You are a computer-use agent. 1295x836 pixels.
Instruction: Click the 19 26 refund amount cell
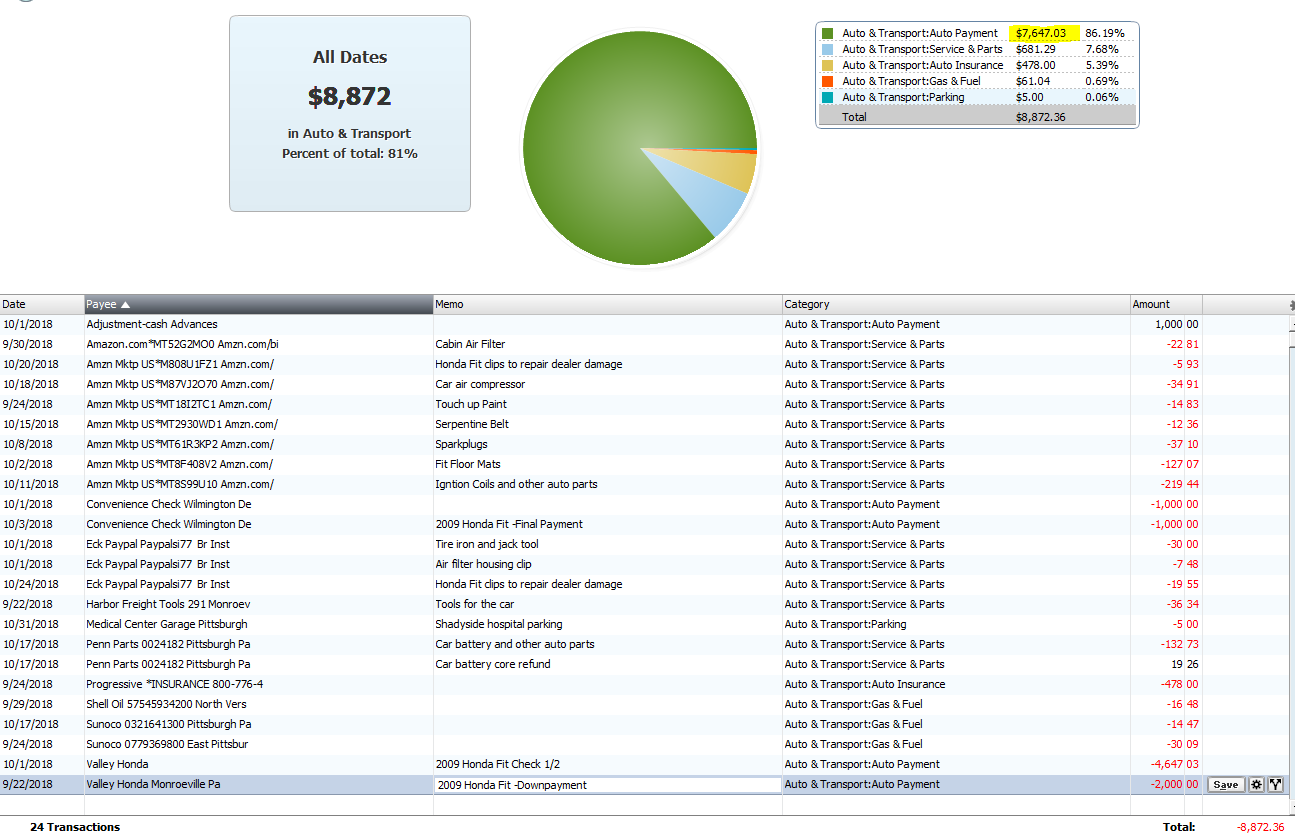pyautogui.click(x=1165, y=664)
